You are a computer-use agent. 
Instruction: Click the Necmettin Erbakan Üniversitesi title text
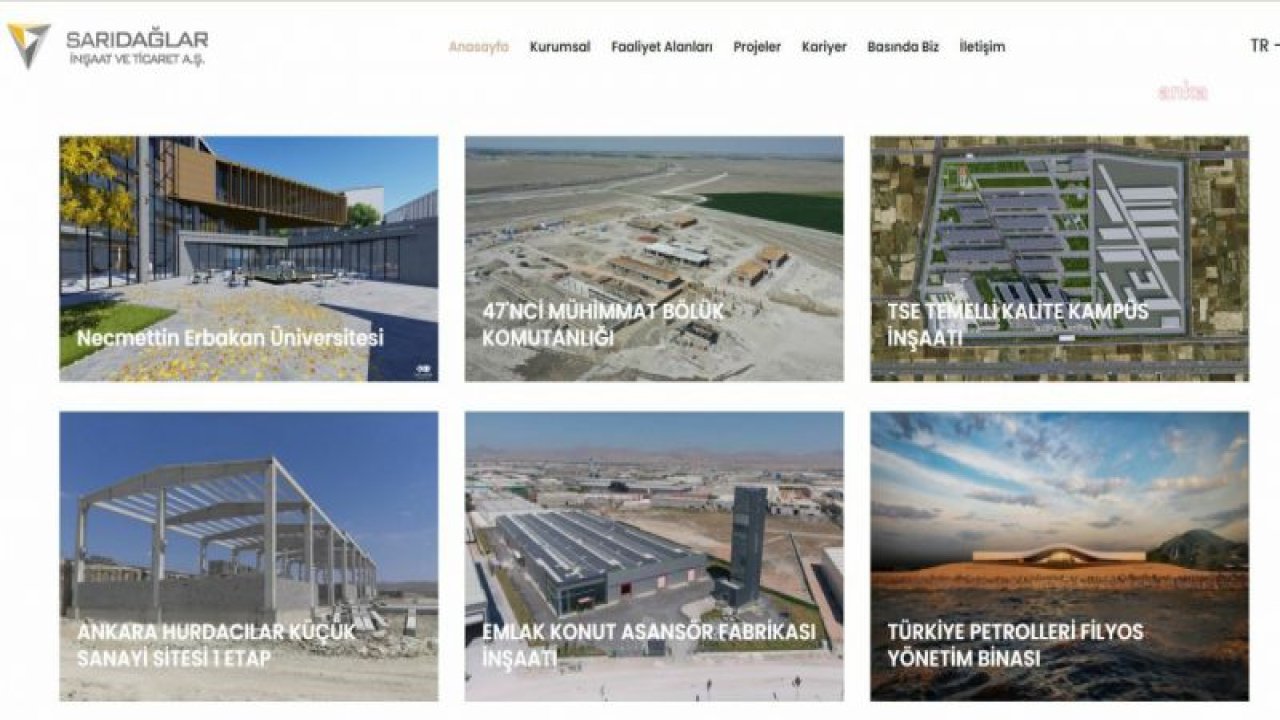[230, 338]
